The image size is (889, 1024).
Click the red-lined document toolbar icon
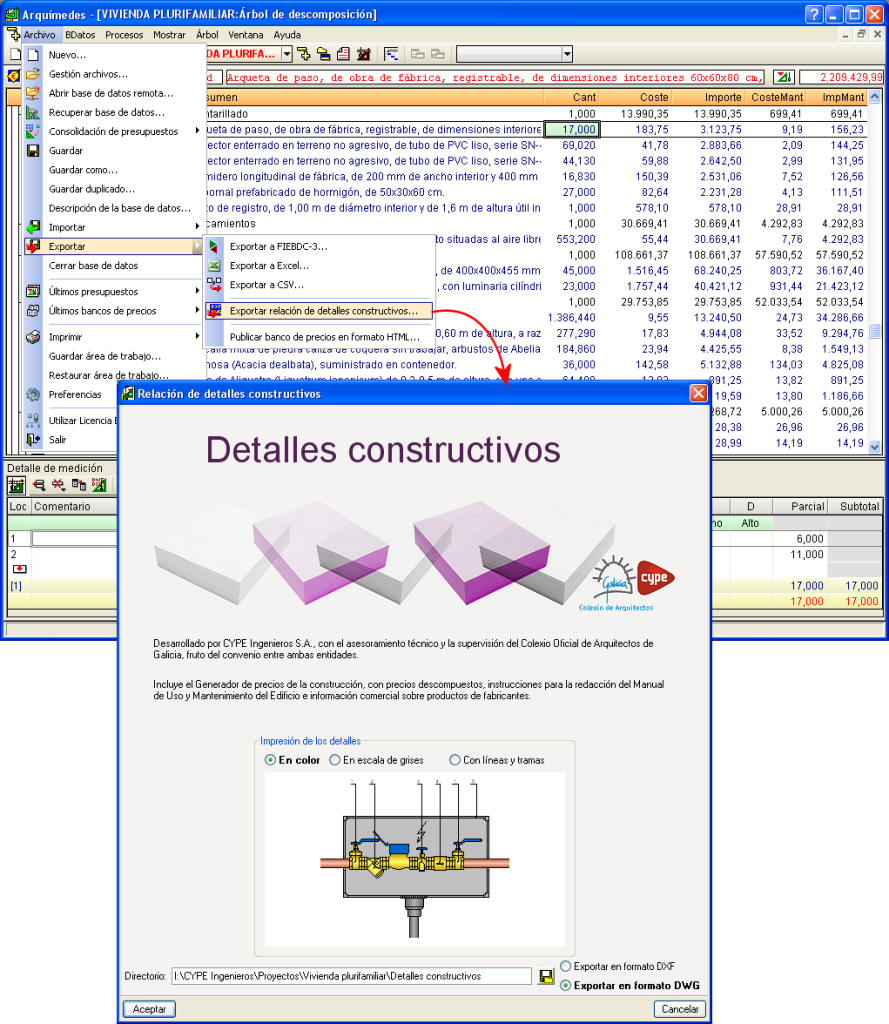point(344,54)
